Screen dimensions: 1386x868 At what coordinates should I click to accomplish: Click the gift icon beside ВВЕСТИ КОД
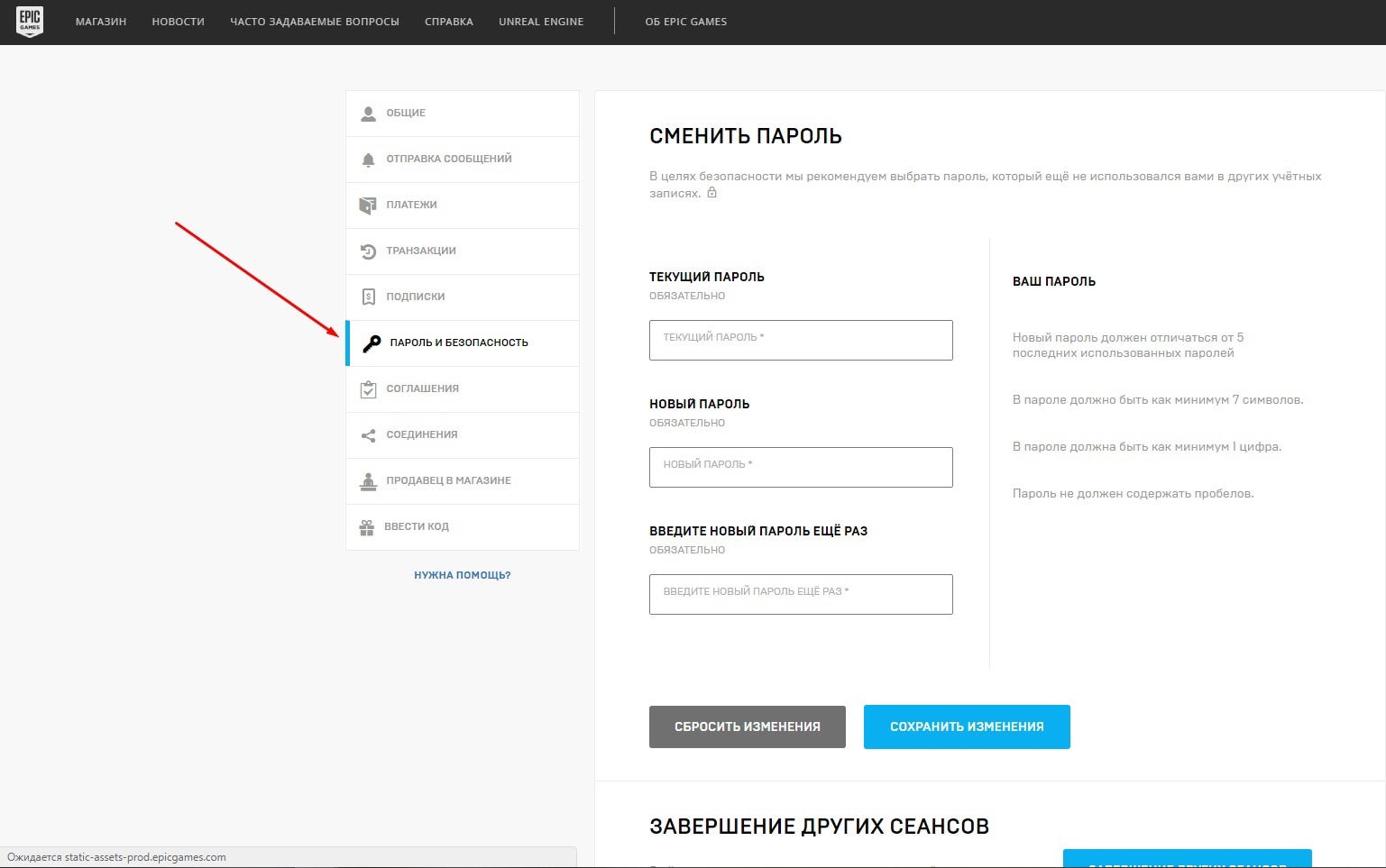pyautogui.click(x=367, y=527)
